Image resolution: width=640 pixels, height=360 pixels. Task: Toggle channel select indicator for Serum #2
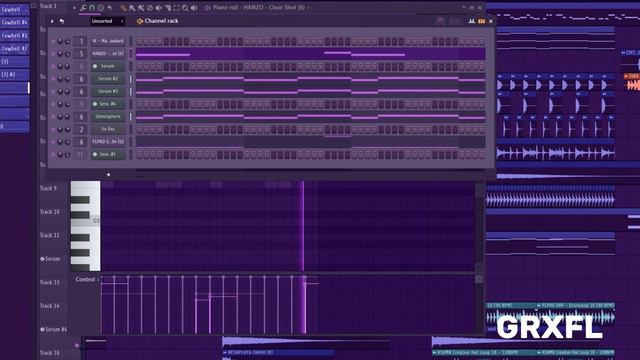(131, 79)
